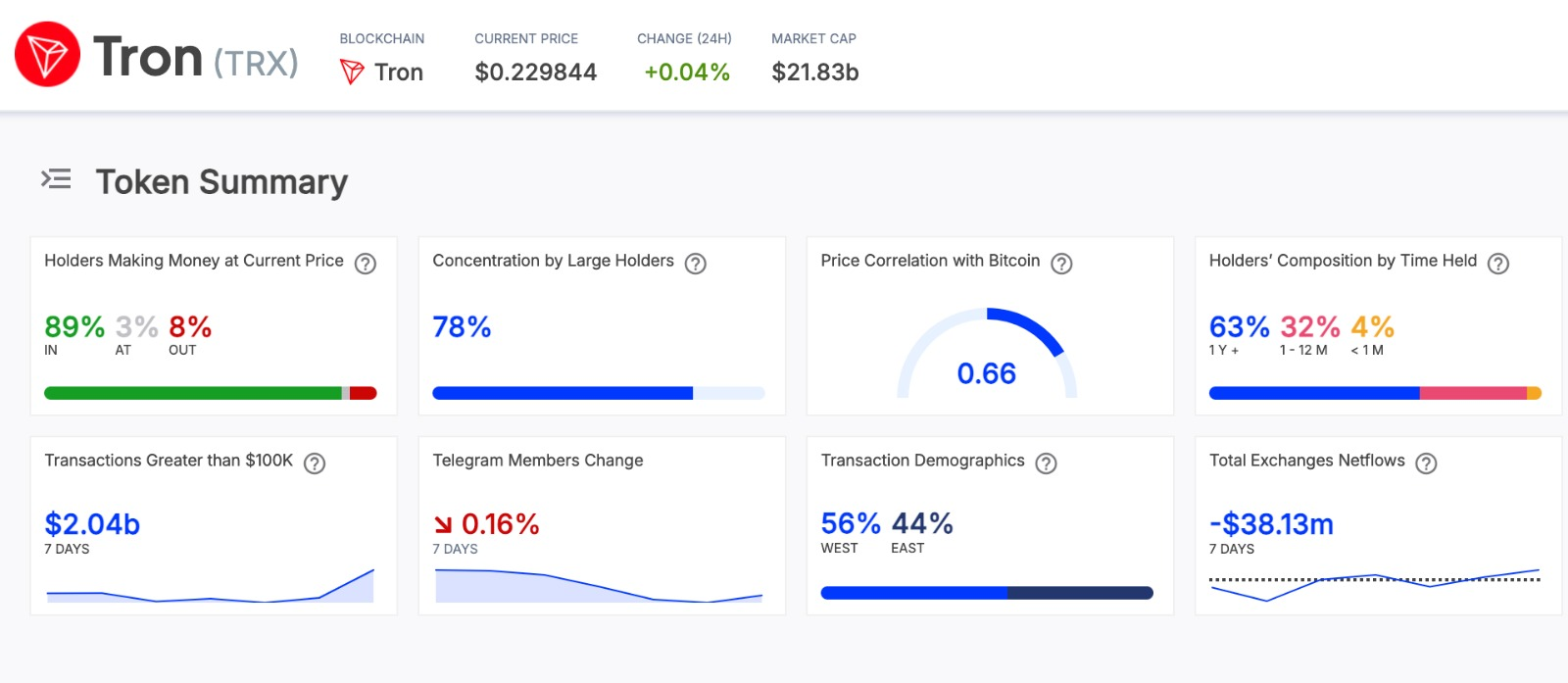Click the Holders Making Money at Current Price title
Viewport: 1568px width, 683px height.
(x=194, y=261)
